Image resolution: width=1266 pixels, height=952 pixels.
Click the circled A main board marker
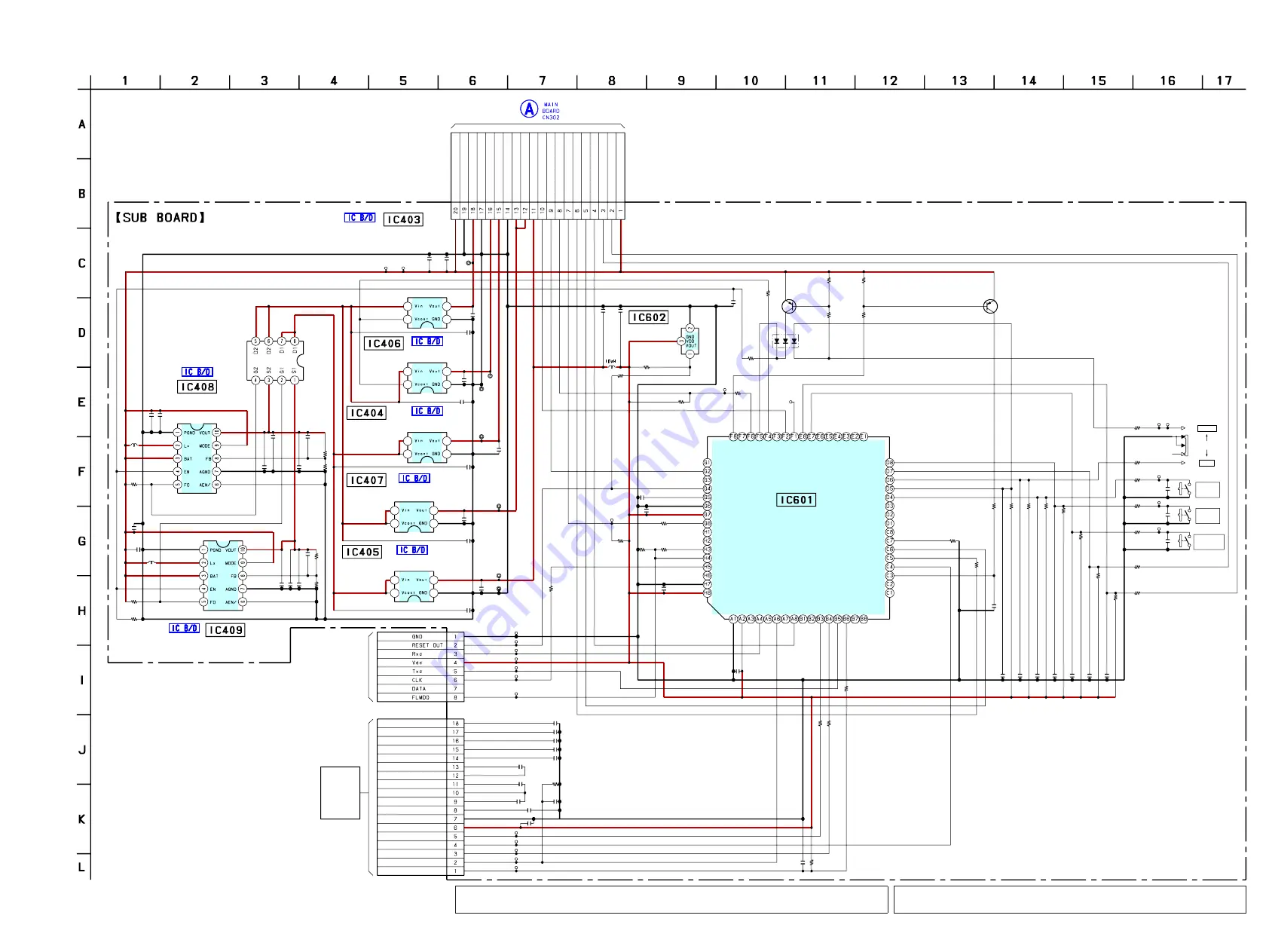pos(529,109)
